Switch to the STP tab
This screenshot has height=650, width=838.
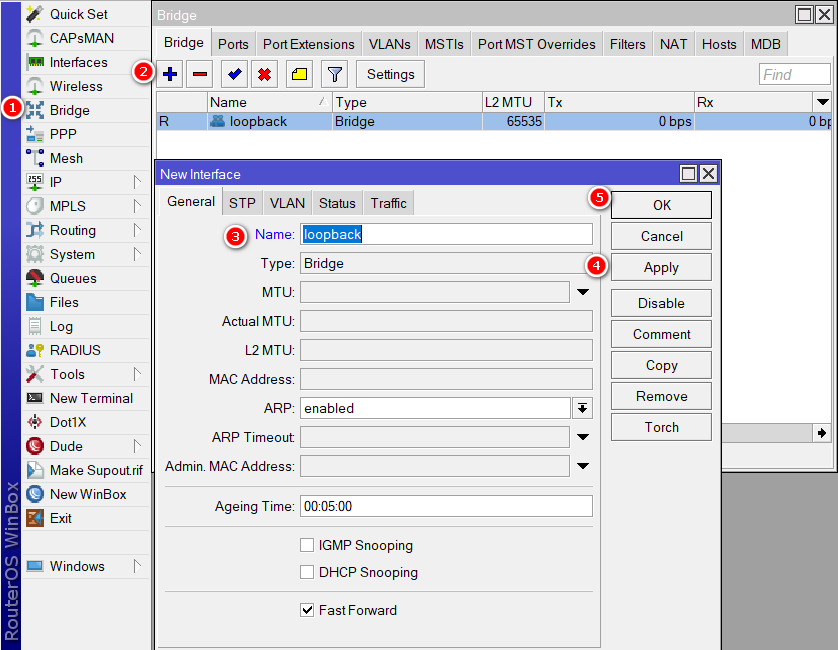click(242, 203)
